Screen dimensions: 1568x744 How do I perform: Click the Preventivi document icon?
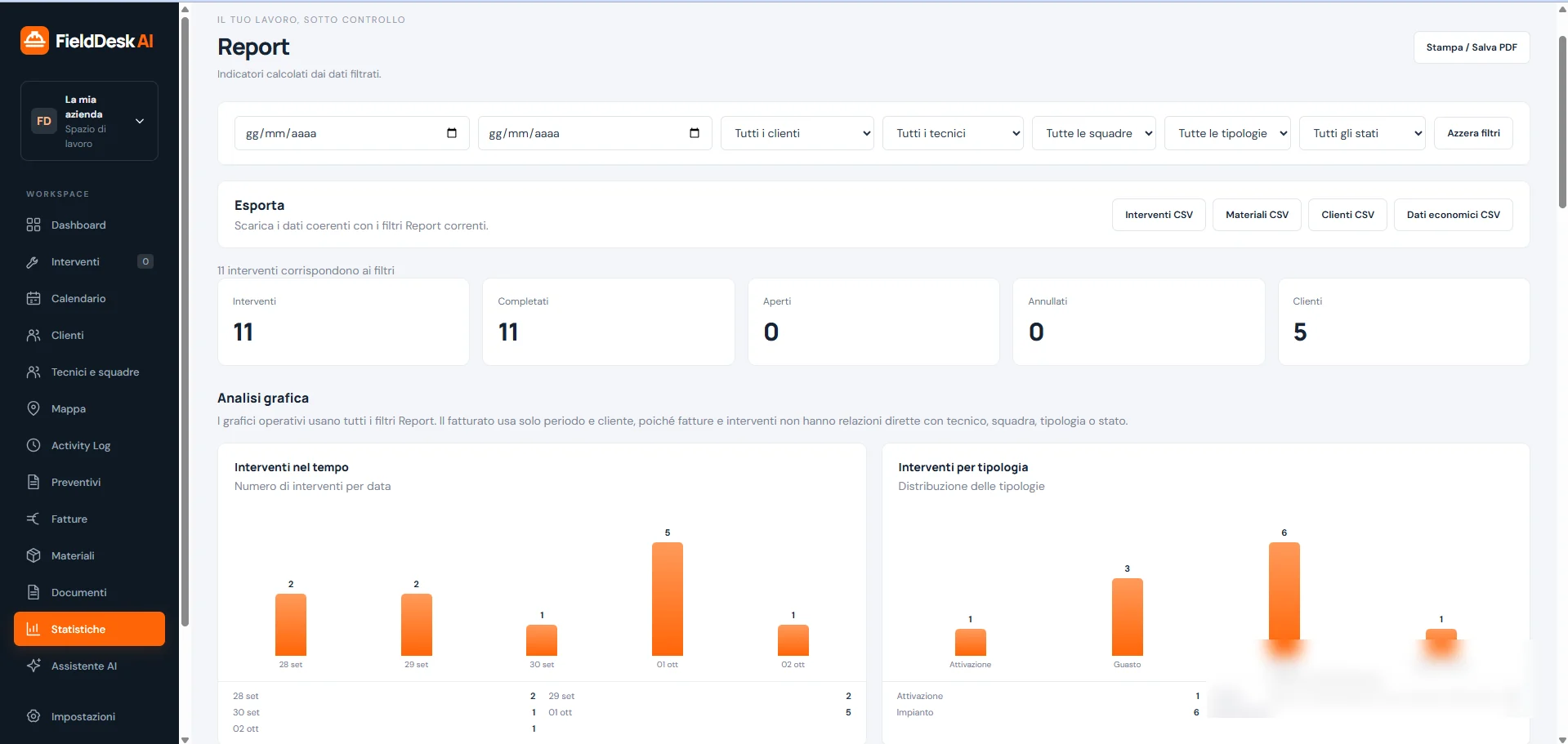(34, 482)
